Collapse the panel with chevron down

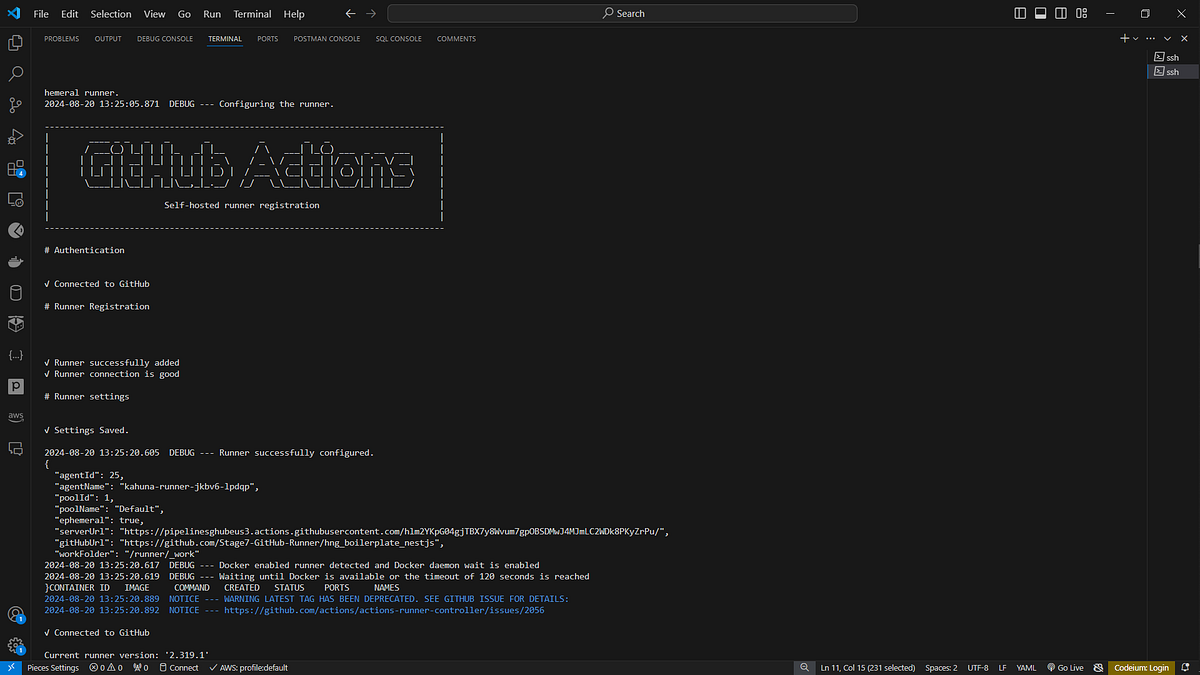click(1167, 39)
